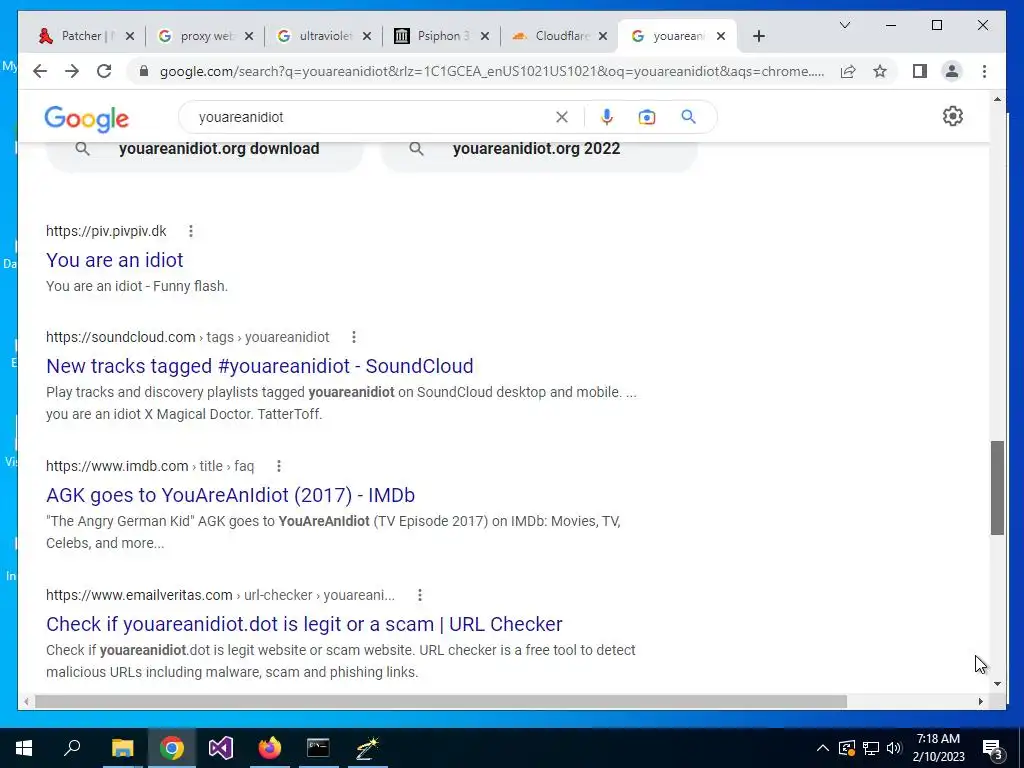Open 'AGK goes to YouAreAnIdiot (2017) - IMDb'
The height and width of the screenshot is (768, 1024).
[x=231, y=495]
